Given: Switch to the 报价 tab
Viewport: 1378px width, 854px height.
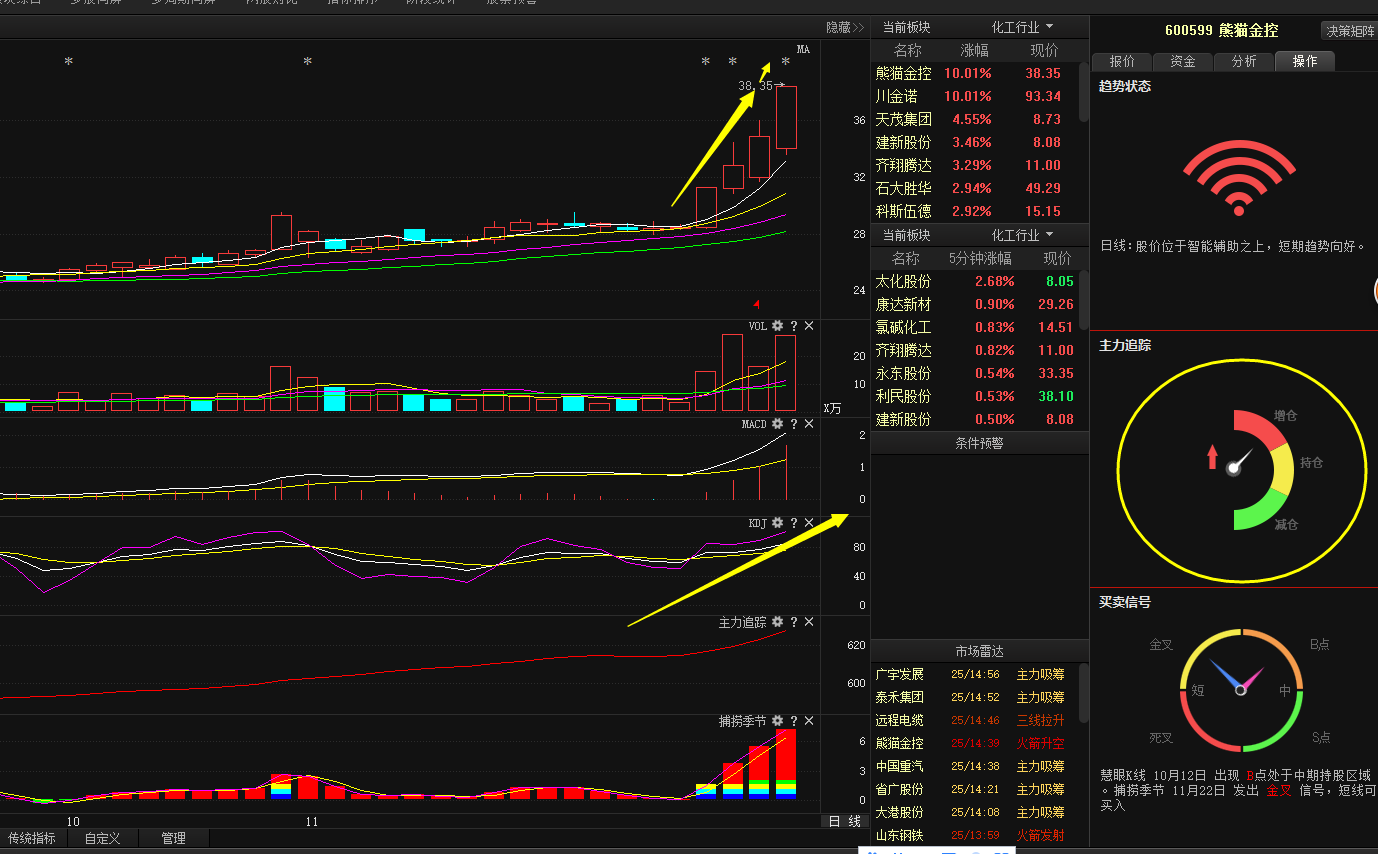Looking at the screenshot, I should click(x=1122, y=61).
